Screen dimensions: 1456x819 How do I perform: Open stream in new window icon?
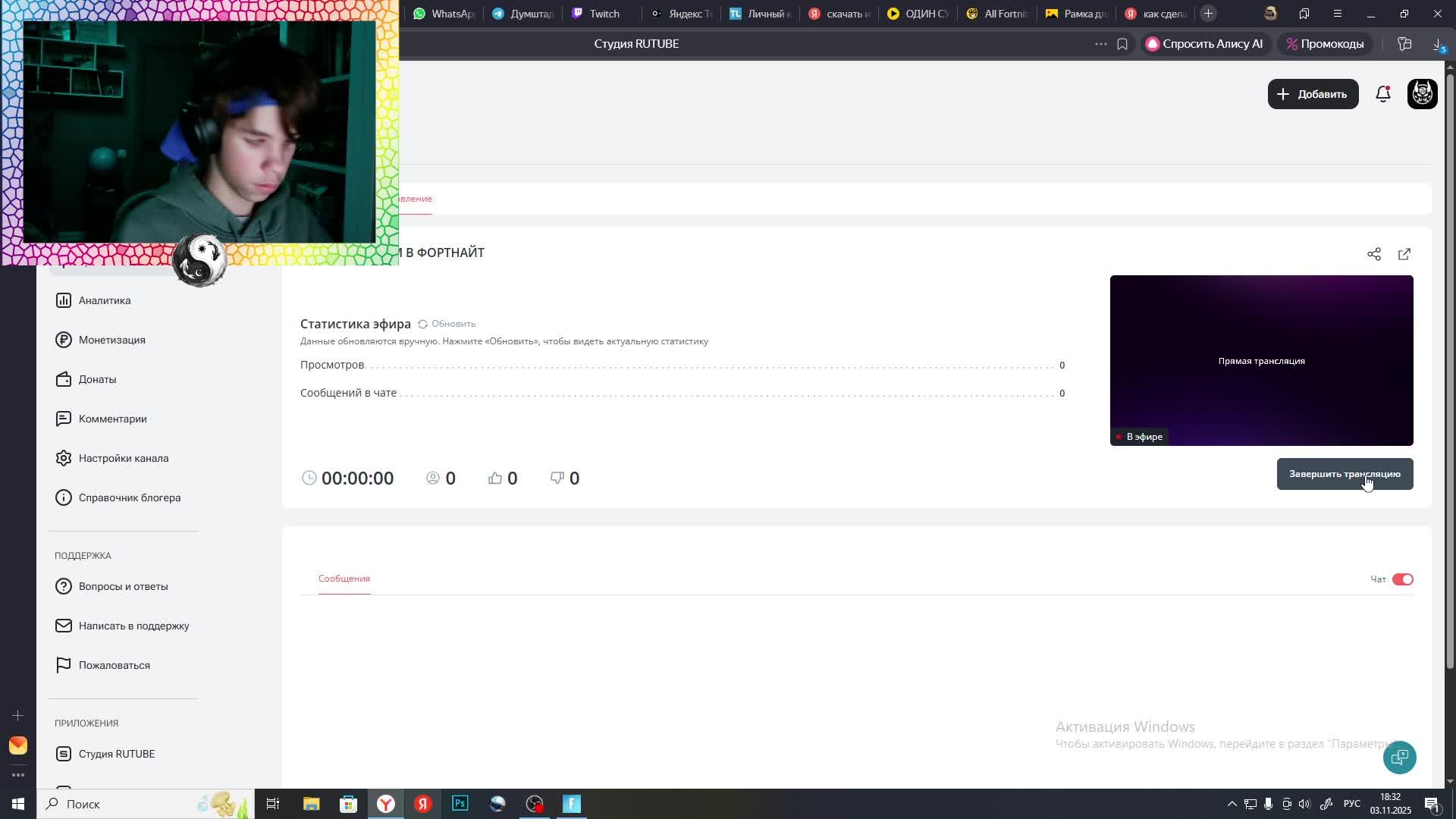point(1404,254)
